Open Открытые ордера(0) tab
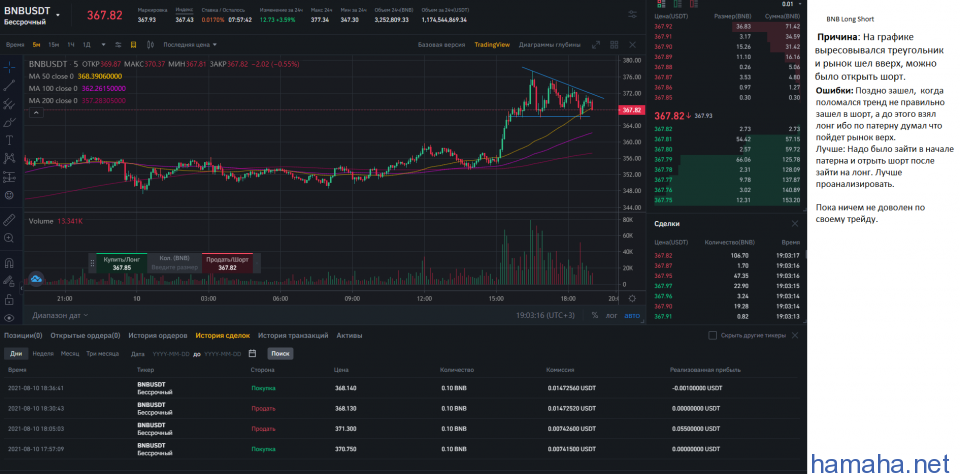The image size is (960, 475). tap(85, 335)
